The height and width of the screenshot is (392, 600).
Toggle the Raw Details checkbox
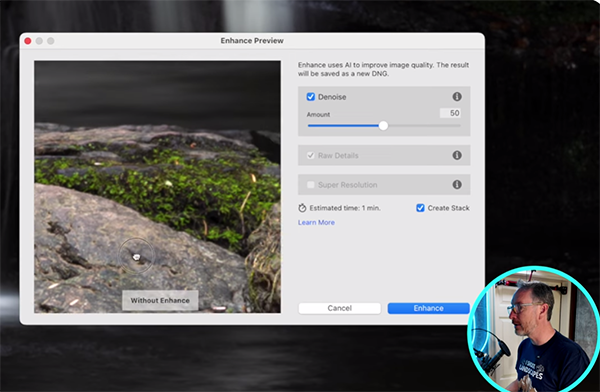click(x=311, y=155)
